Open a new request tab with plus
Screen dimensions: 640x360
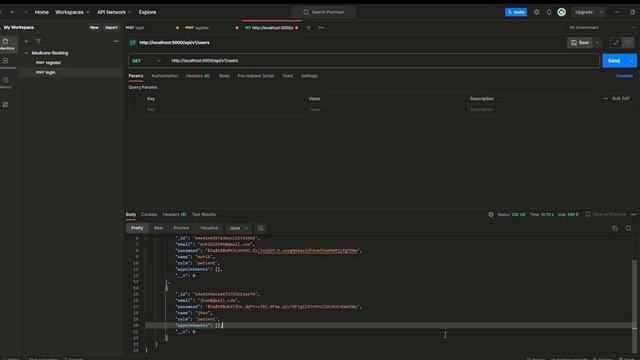(309, 27)
